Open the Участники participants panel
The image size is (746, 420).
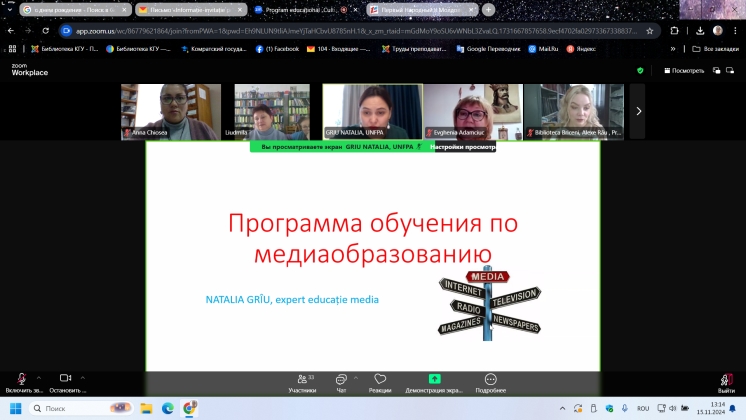click(x=301, y=383)
